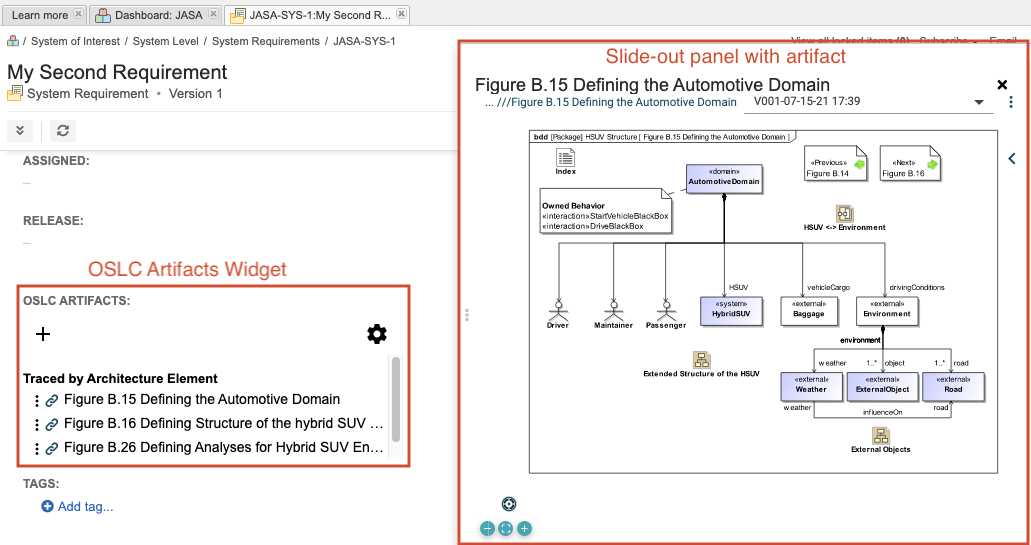Click System Requirements in the breadcrumb
The image size is (1031, 545).
(265, 41)
